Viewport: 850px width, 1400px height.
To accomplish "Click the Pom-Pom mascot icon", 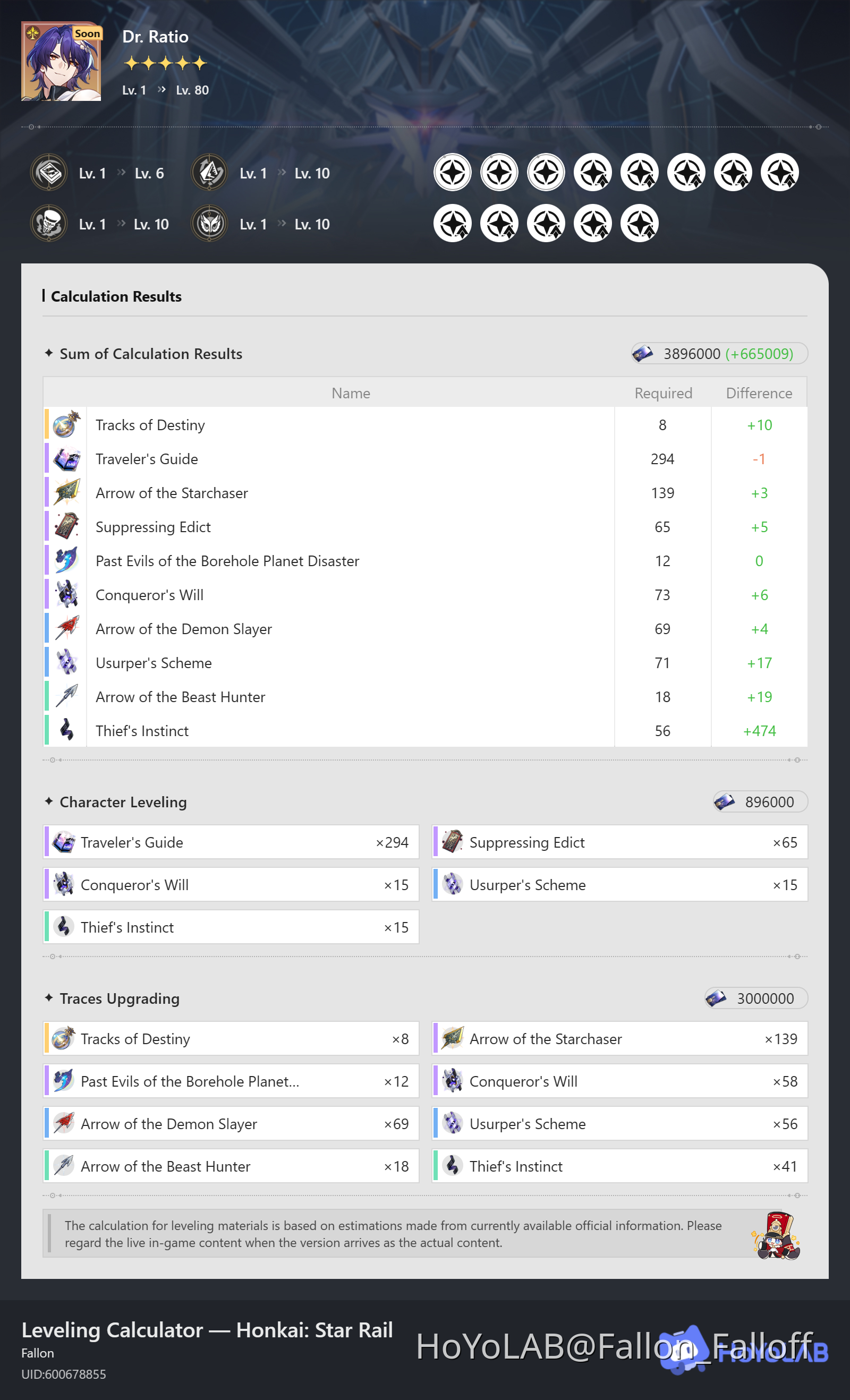I will [776, 1235].
